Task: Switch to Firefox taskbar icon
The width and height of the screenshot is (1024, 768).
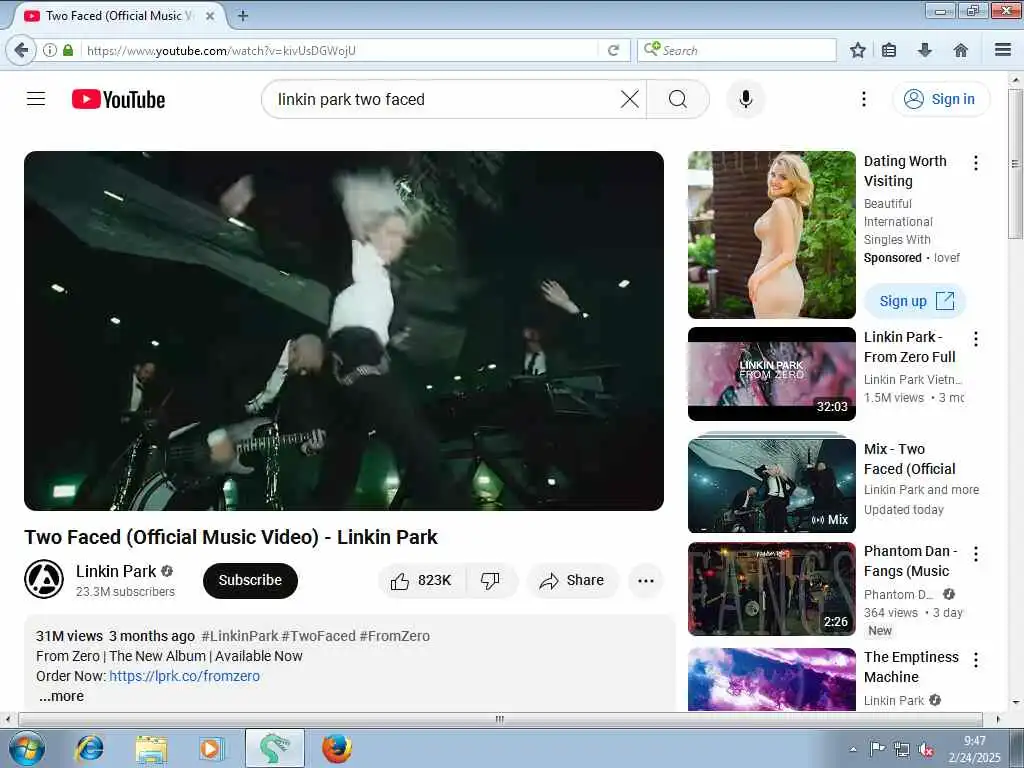Action: (337, 748)
